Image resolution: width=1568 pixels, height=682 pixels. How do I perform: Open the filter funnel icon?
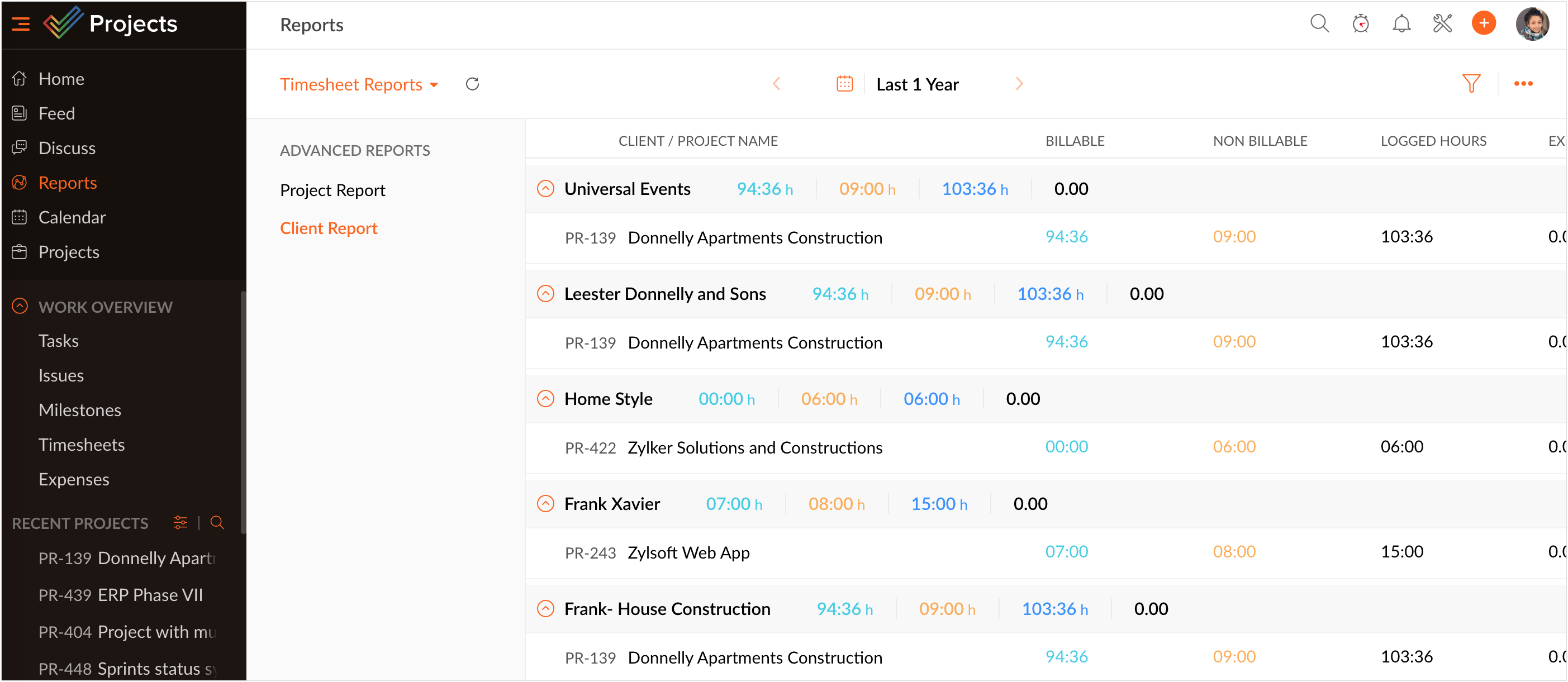1471,84
